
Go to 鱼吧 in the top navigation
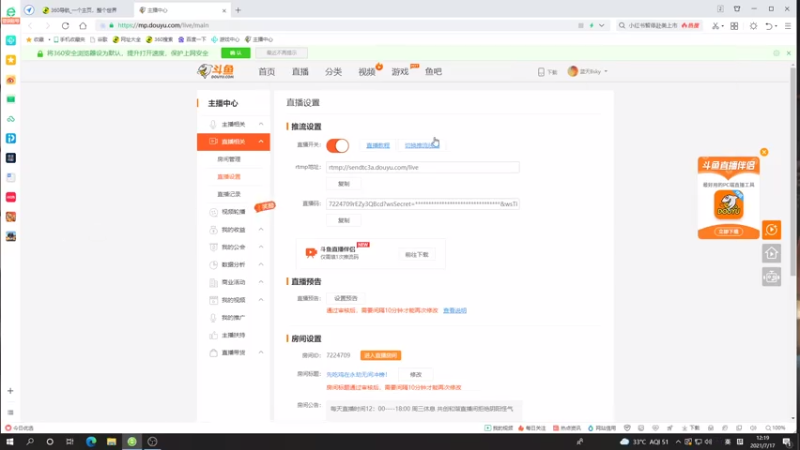coord(433,72)
